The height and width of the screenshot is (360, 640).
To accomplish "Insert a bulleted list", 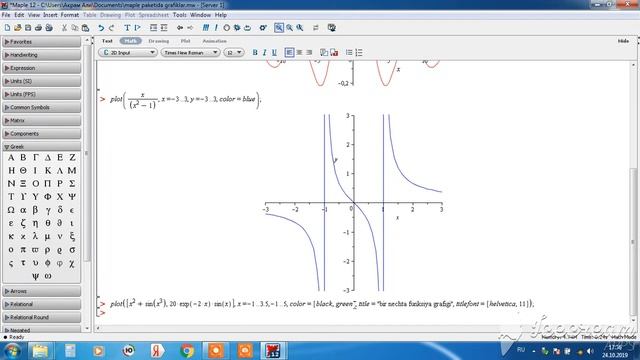I will click(x=349, y=53).
